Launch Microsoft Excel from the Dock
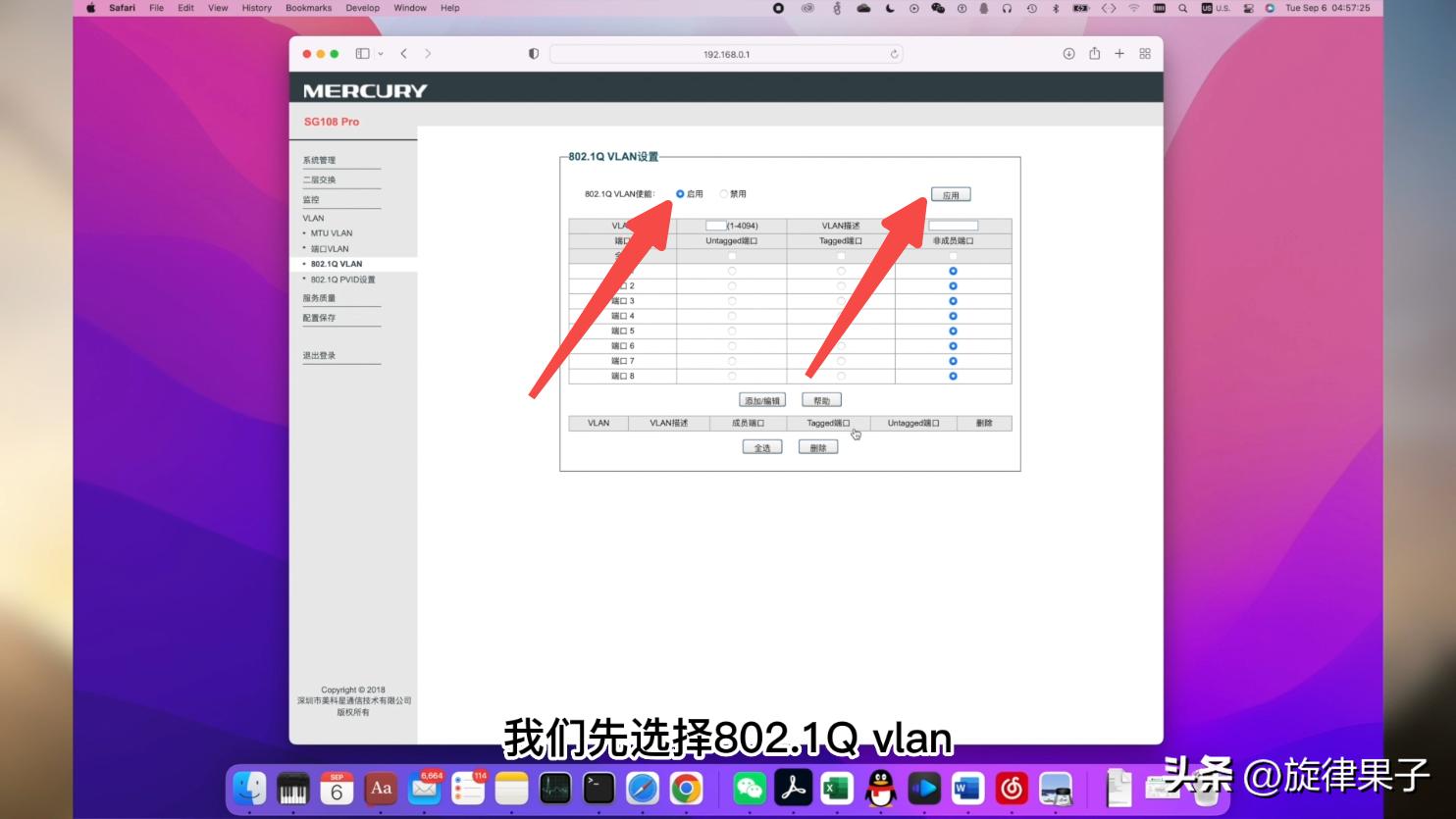This screenshot has width=1456, height=819. (835, 787)
